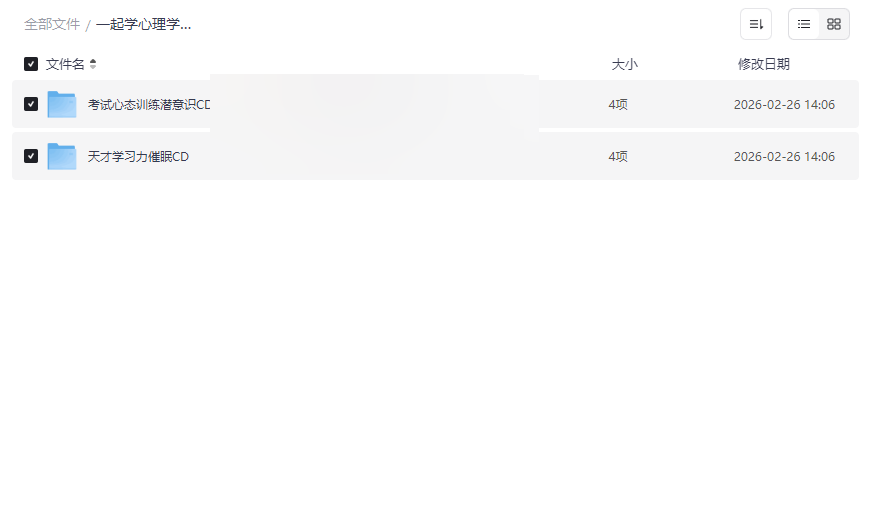Screen dimensions: 874x514
Task: Click the 大小 column header
Action: (624, 64)
